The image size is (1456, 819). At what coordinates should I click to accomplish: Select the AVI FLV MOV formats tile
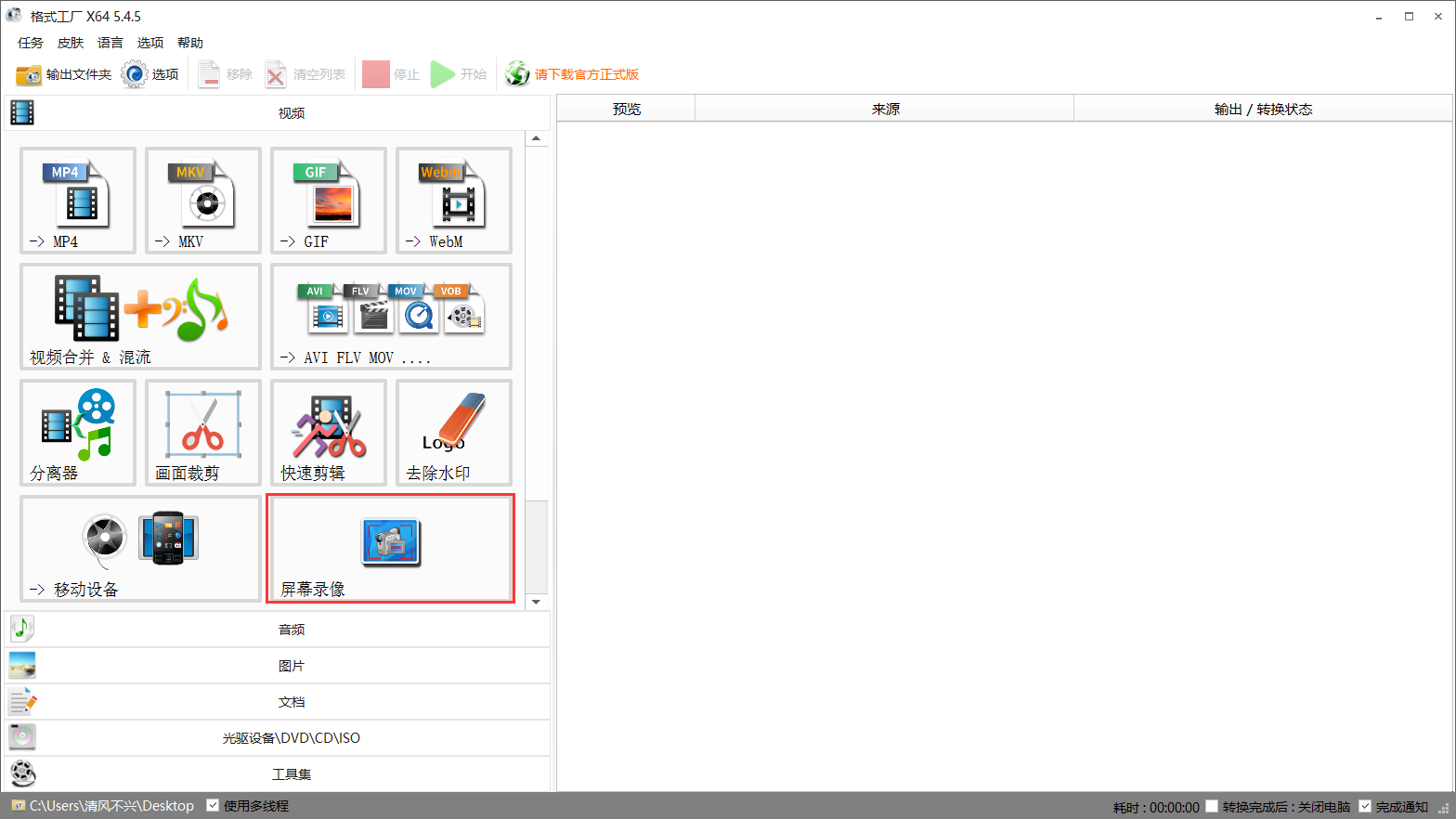[391, 317]
